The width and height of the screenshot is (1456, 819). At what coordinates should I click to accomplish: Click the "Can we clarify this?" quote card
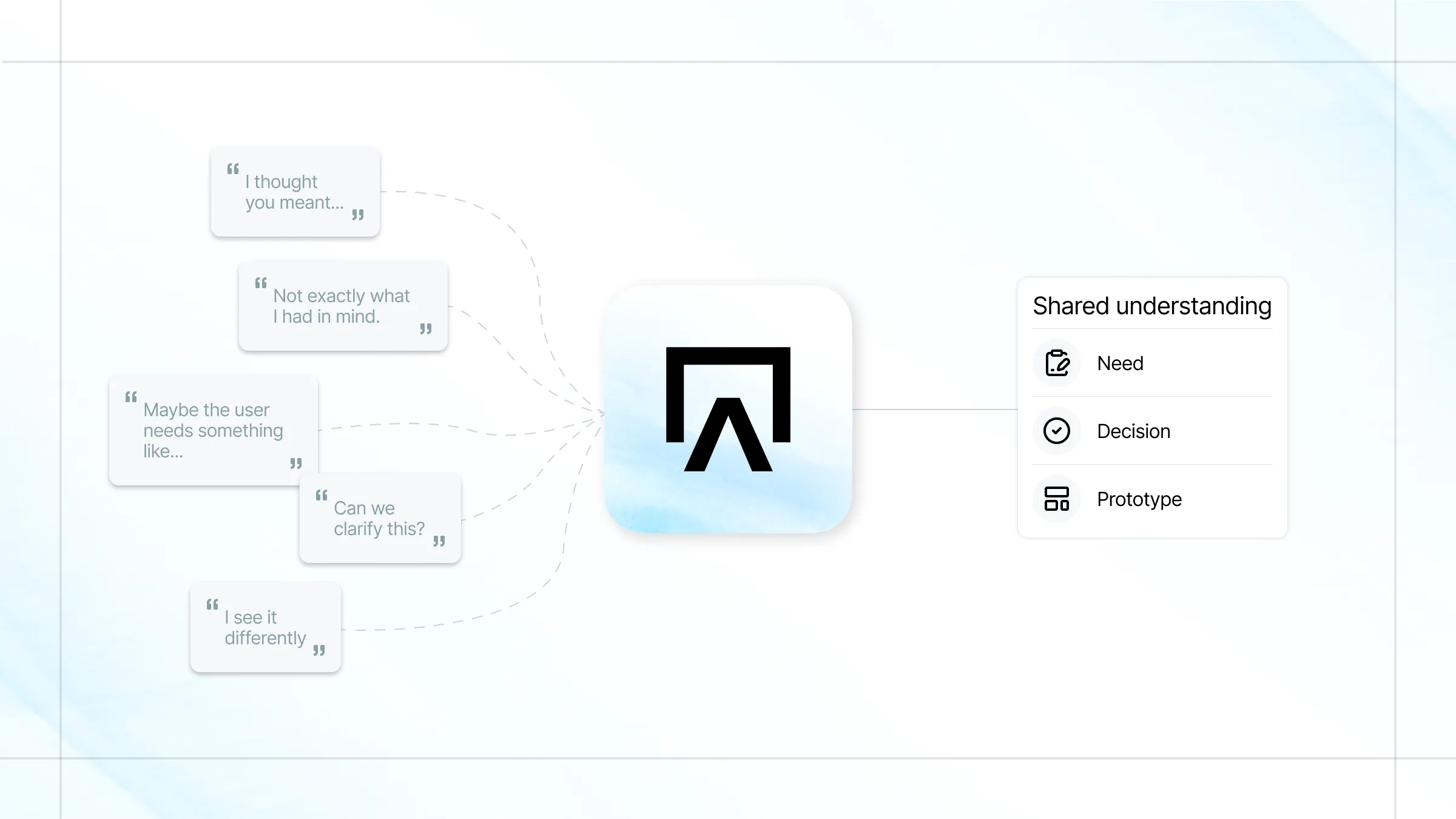point(380,518)
